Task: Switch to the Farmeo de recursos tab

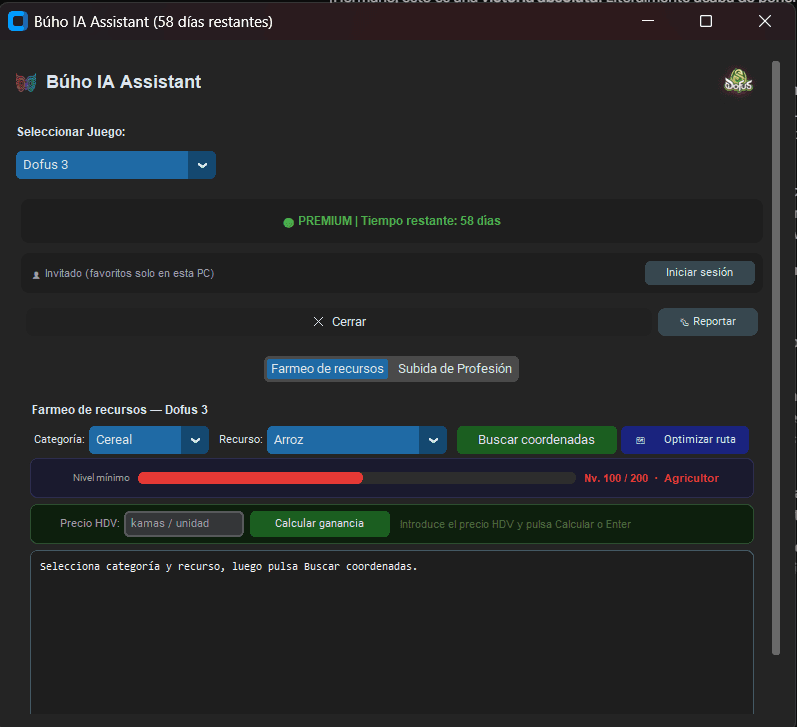Action: tap(327, 369)
